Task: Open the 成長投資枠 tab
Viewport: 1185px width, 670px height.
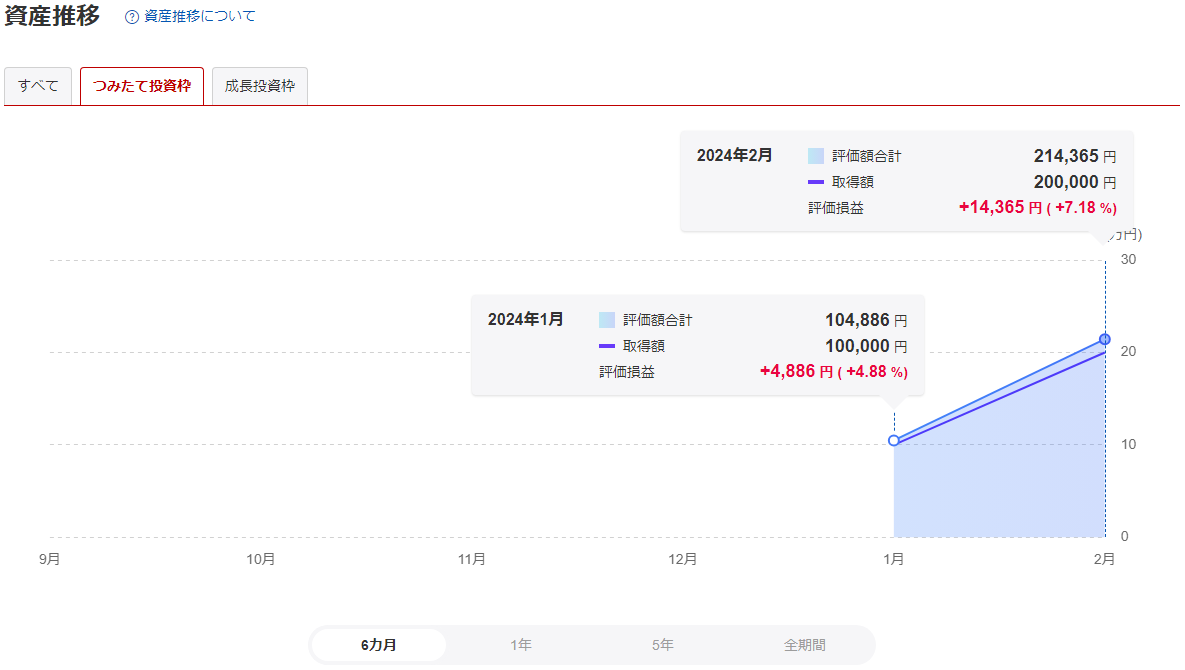Action: click(260, 86)
